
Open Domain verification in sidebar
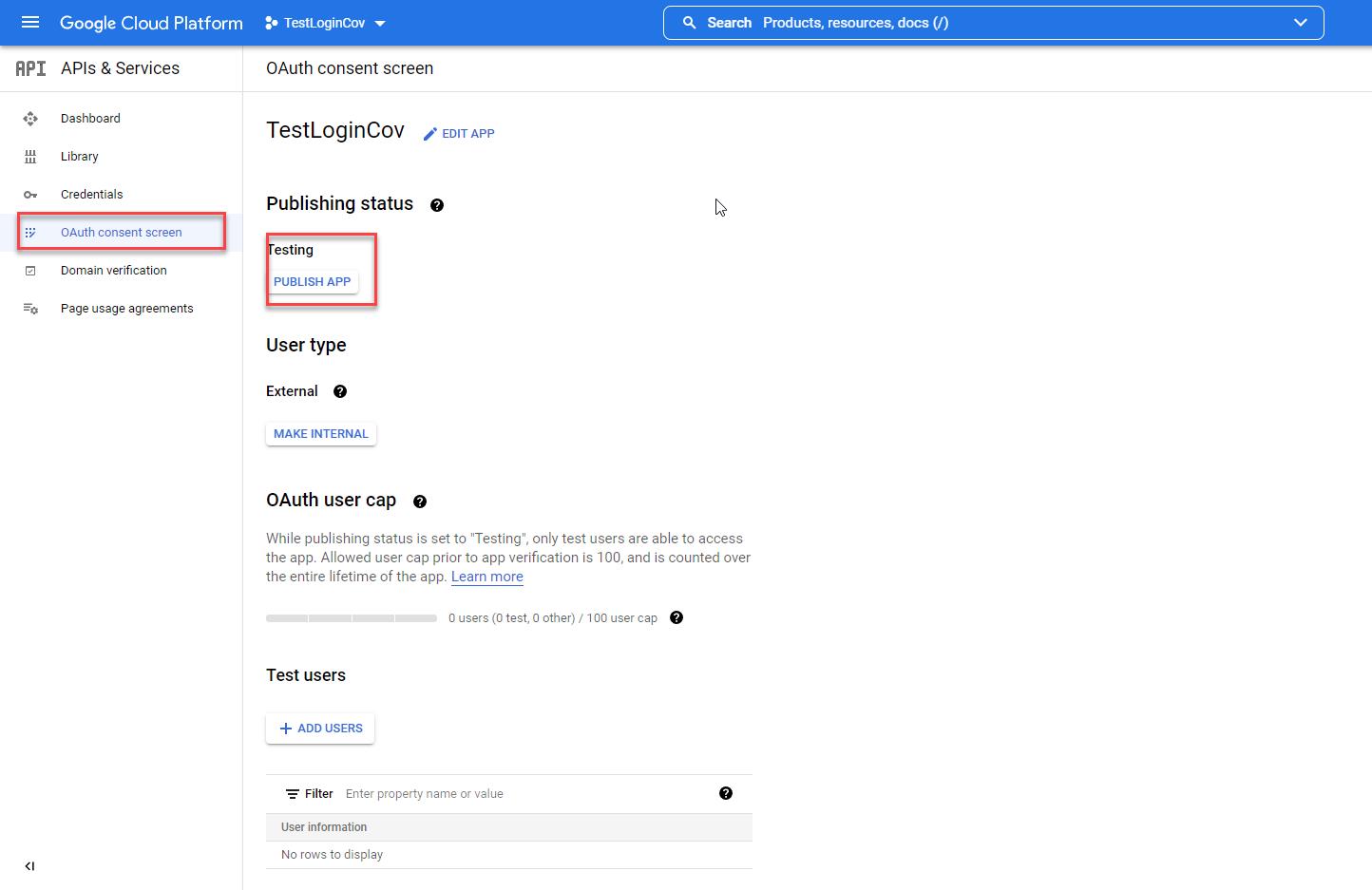[x=114, y=271]
